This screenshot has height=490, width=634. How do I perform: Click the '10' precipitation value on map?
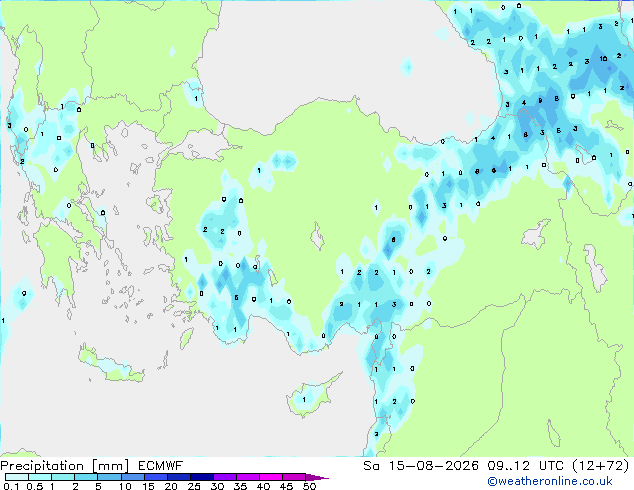(x=603, y=59)
